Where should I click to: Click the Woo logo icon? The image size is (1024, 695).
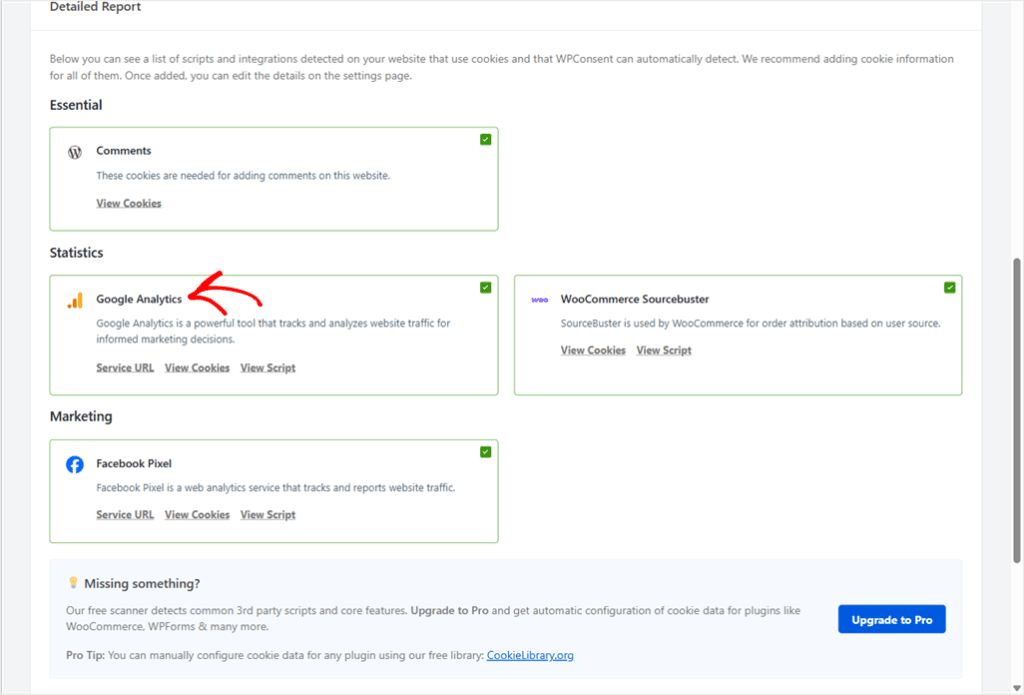[x=539, y=300]
